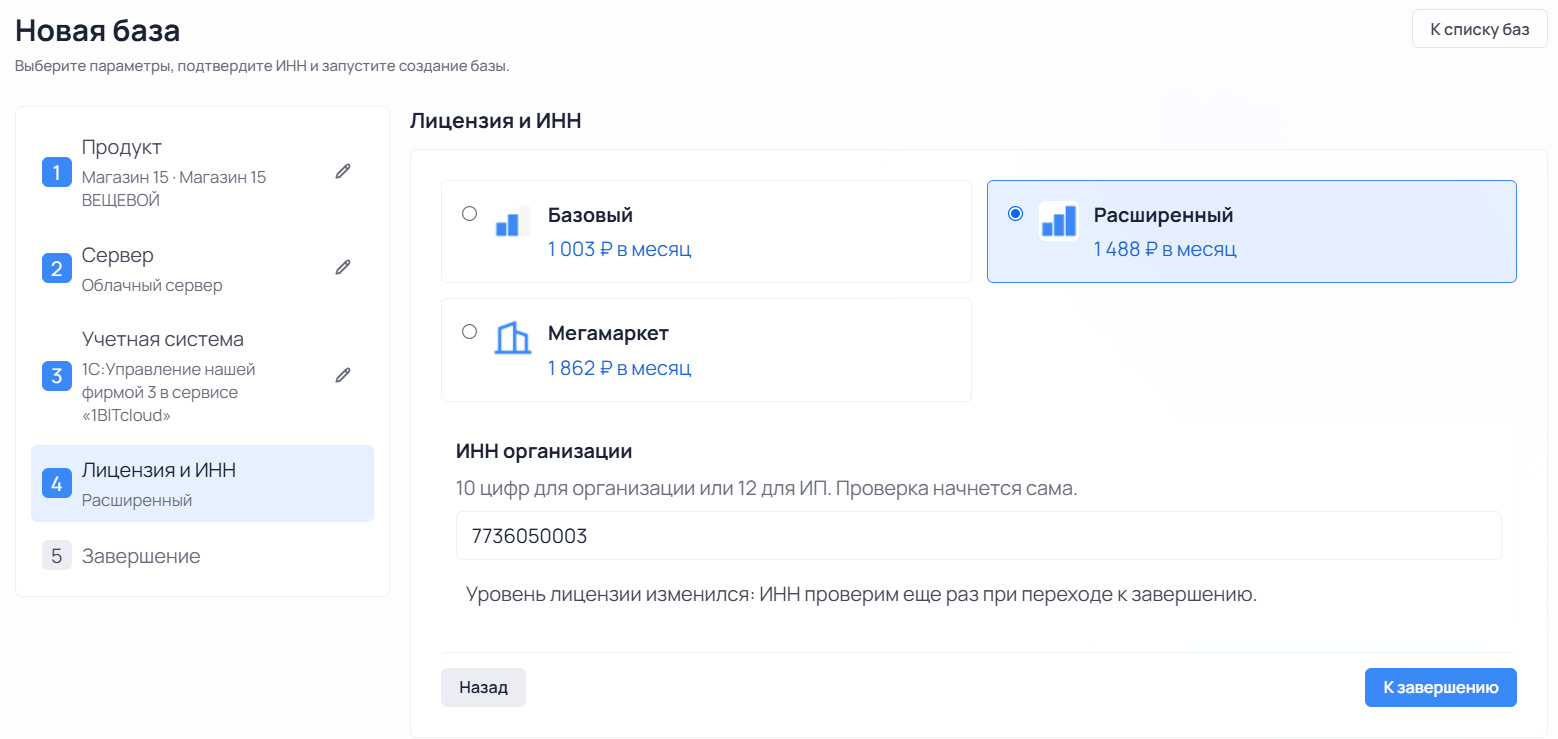Click the Облачный сервер subtitle
Image resolution: width=1558 pixels, height=739 pixels.
[x=152, y=285]
